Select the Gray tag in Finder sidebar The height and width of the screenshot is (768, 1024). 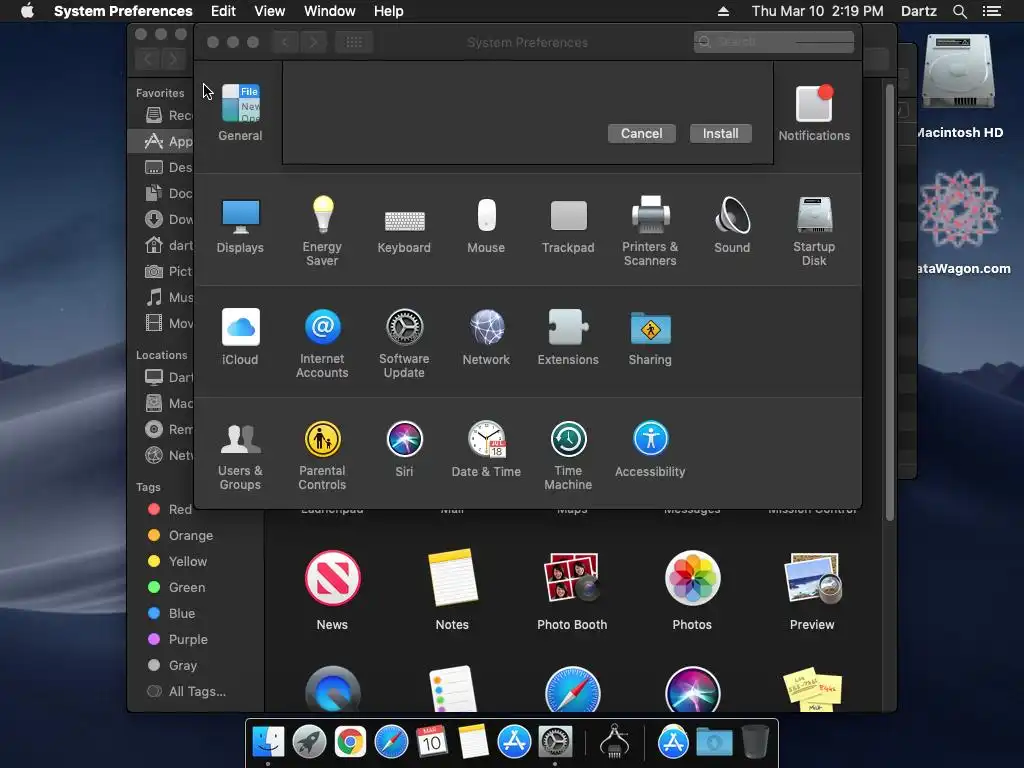coord(172,665)
